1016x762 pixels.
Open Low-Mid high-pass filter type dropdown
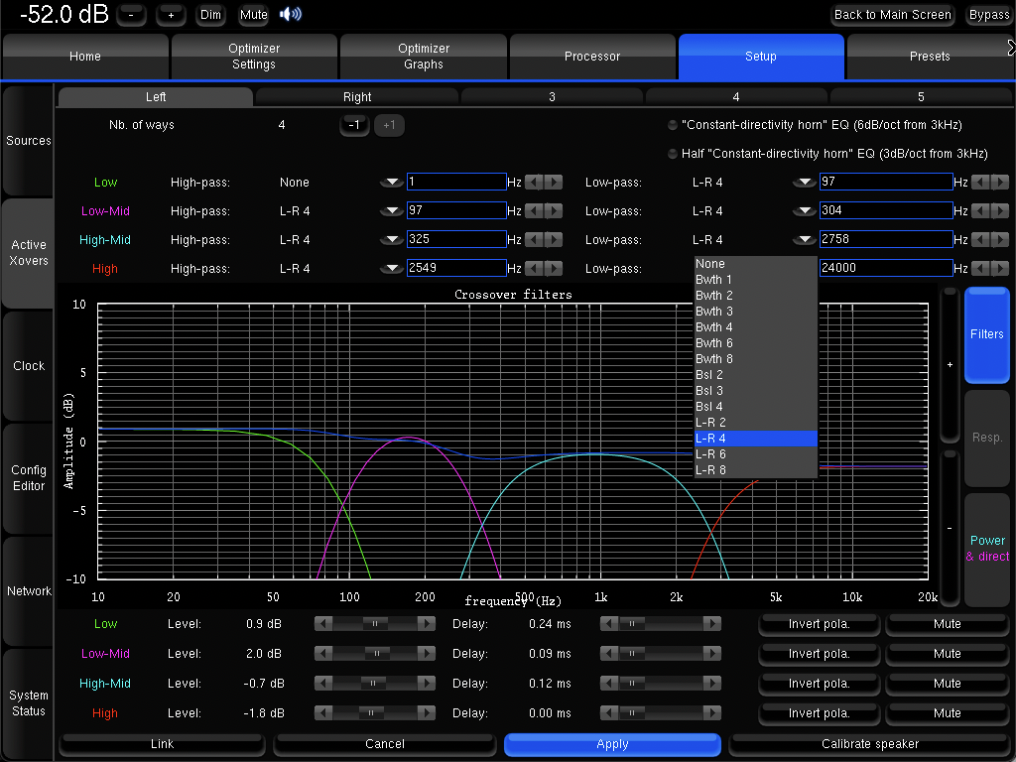click(x=392, y=211)
